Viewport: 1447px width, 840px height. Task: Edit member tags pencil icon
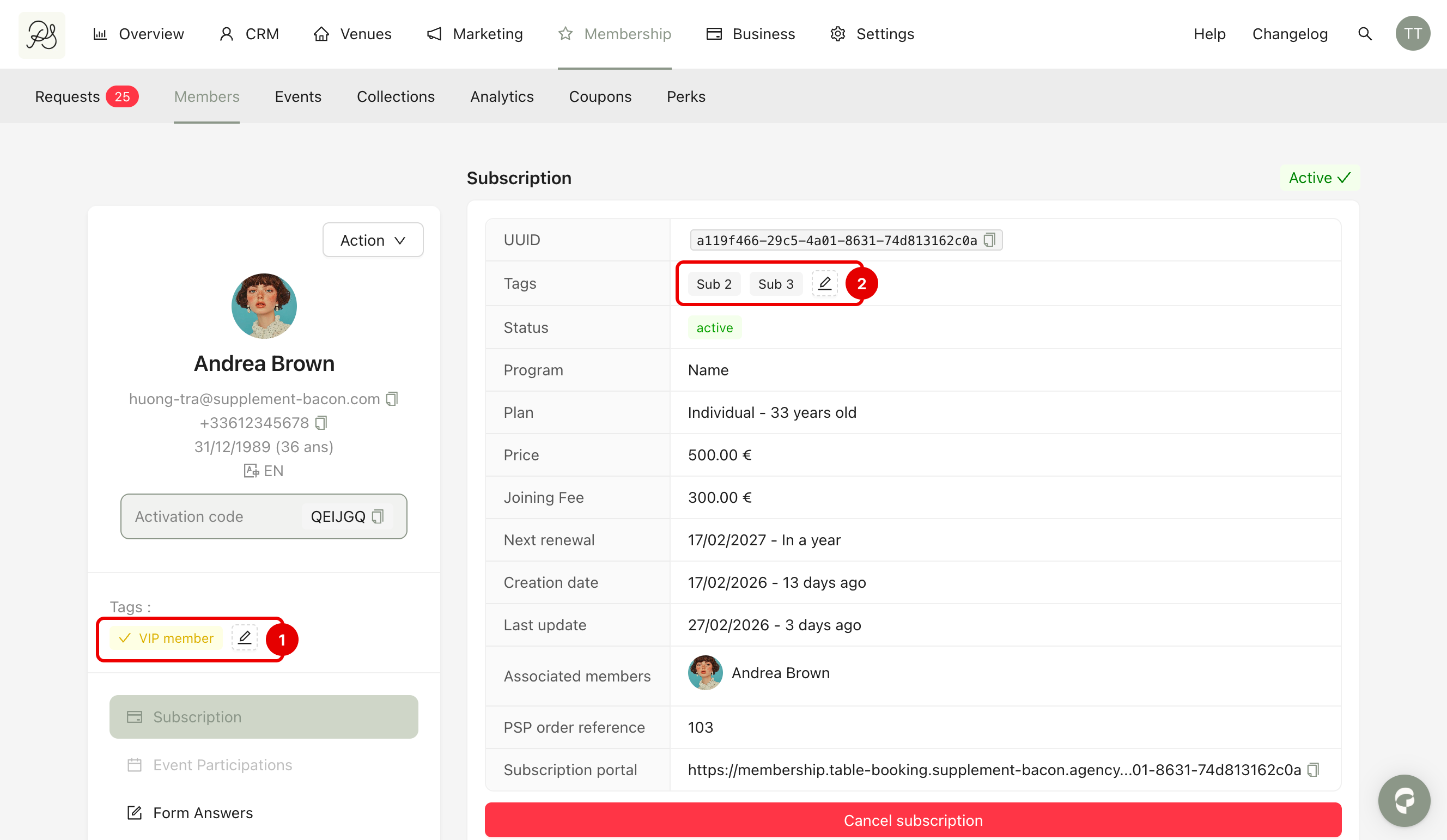[245, 638]
